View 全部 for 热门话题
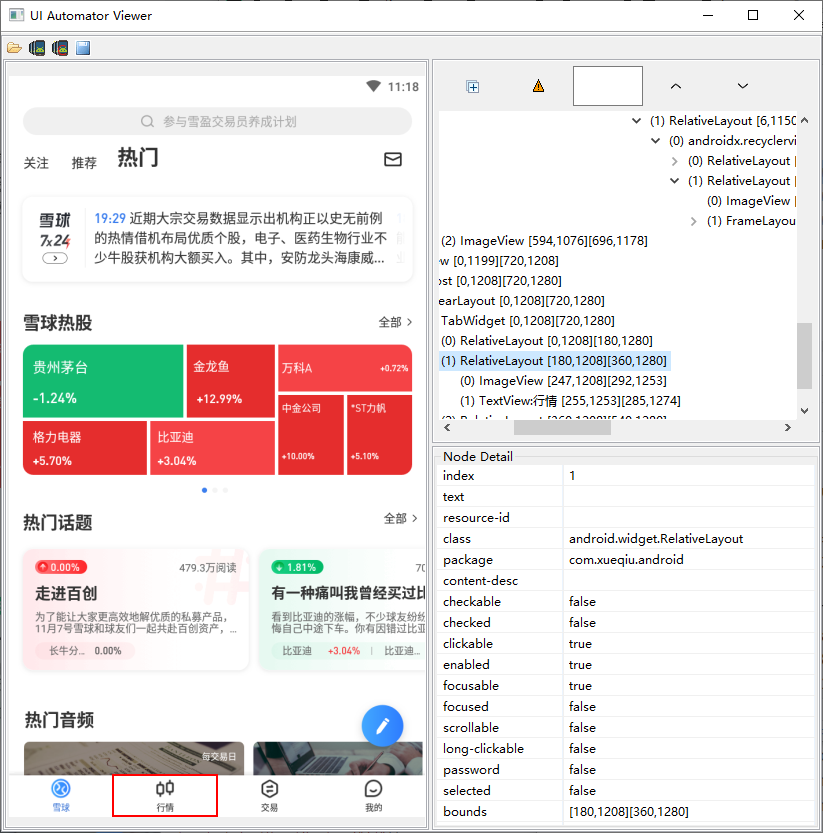 point(400,518)
